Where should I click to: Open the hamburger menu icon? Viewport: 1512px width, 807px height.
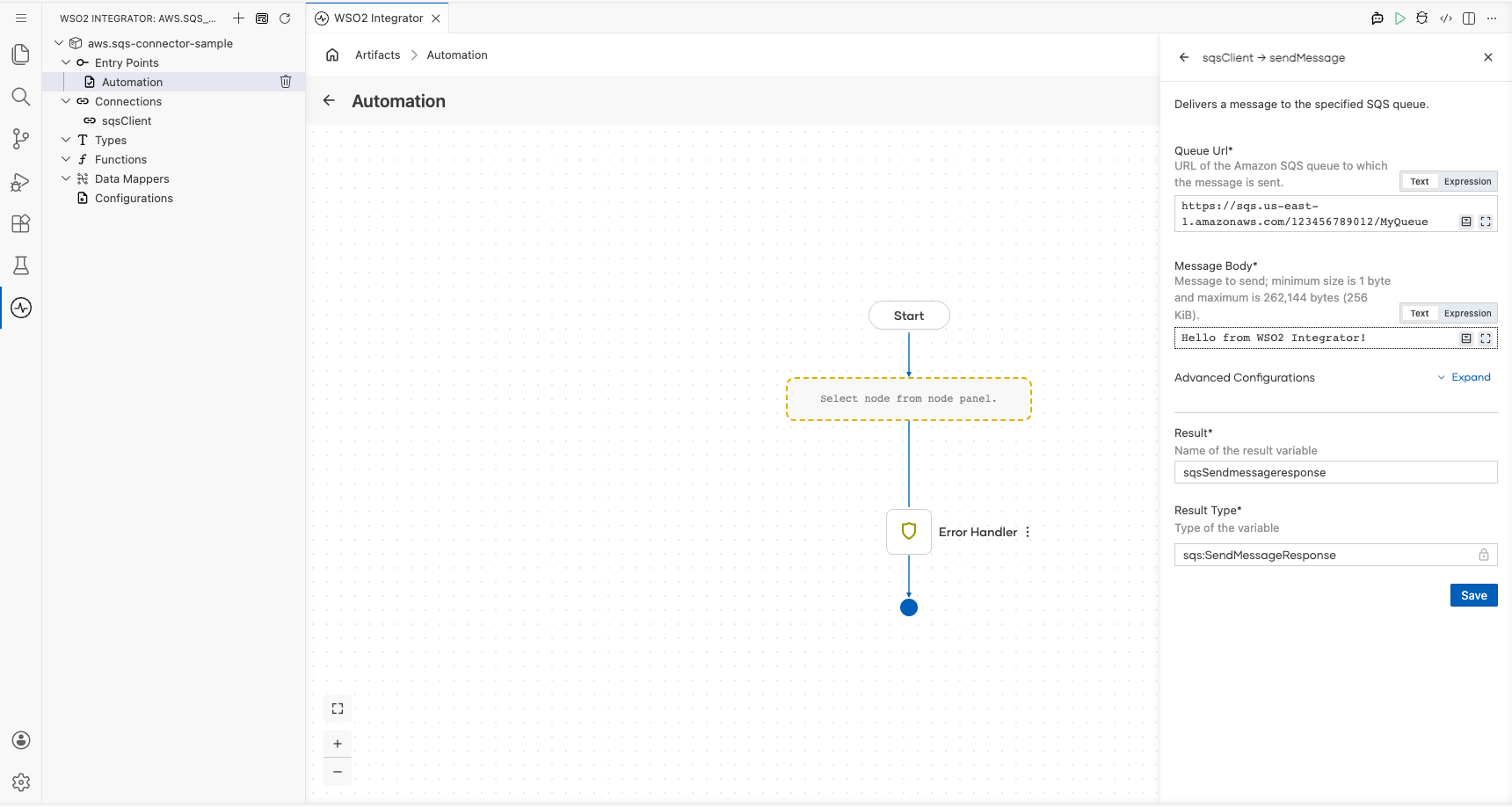pyautogui.click(x=21, y=18)
